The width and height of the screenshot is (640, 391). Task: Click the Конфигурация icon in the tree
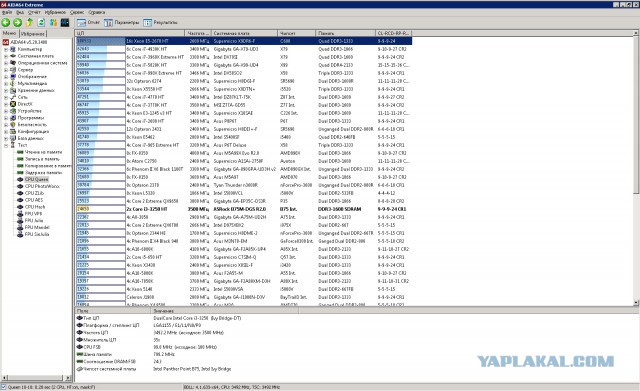tap(13, 131)
